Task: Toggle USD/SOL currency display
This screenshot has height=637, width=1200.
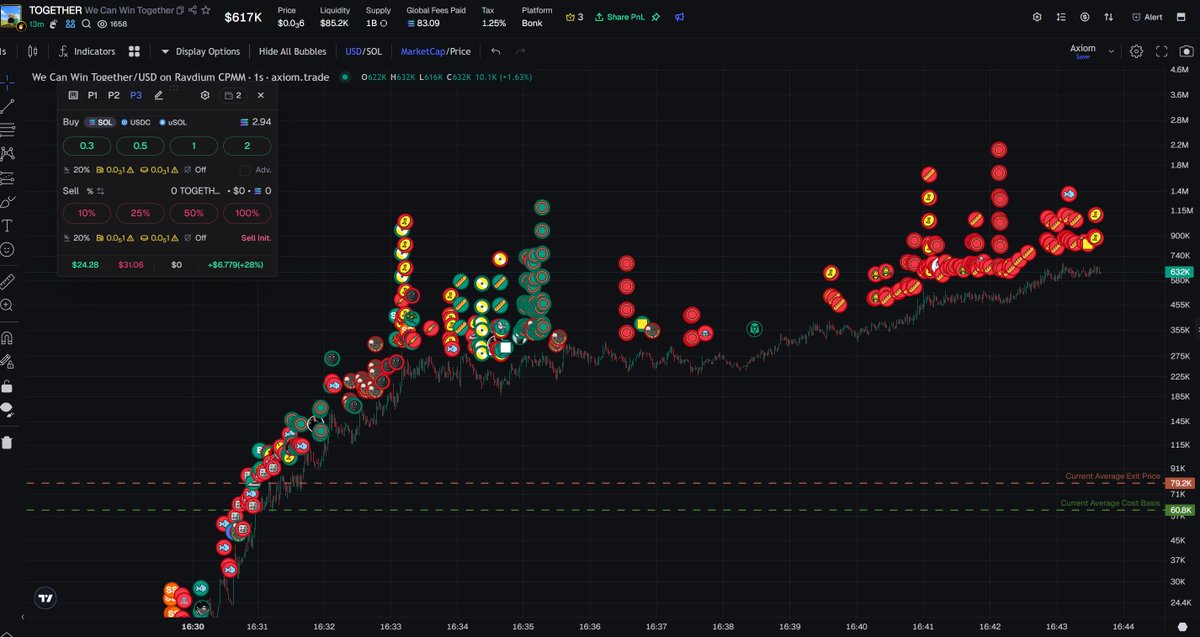Action: click(363, 51)
